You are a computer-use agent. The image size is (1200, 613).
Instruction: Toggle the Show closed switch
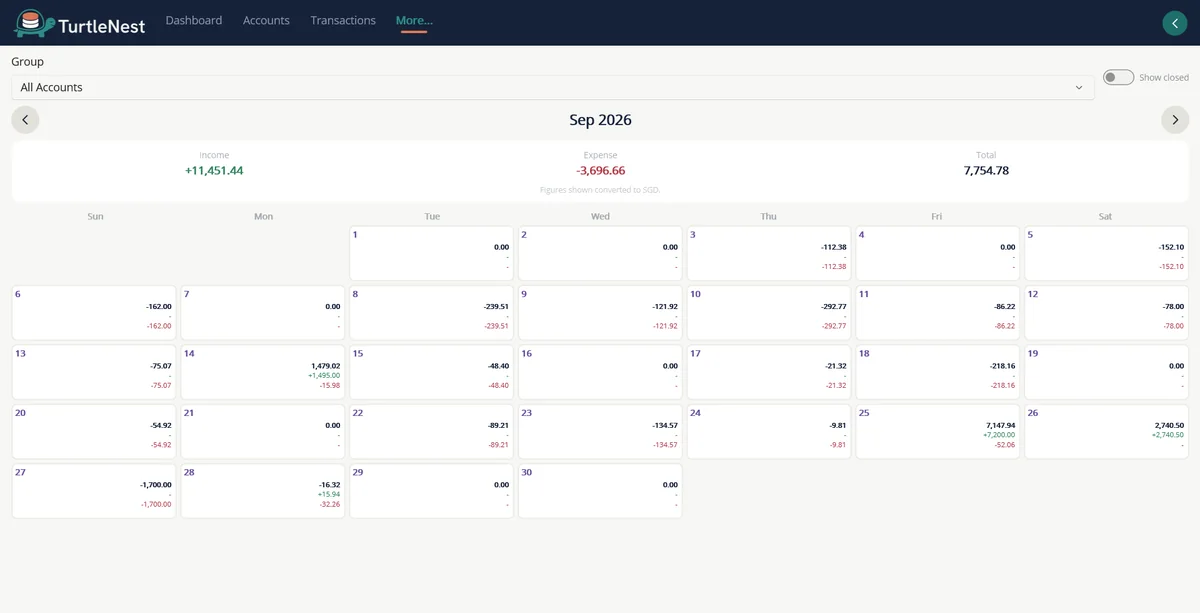click(1118, 77)
